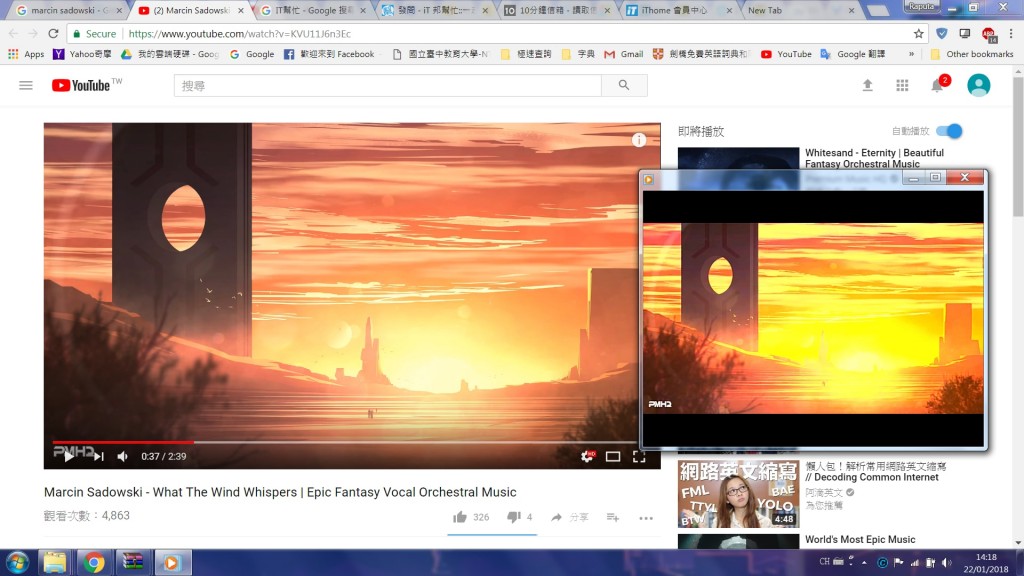Open the YouTube bookmark in bookmarks bar
1024x576 pixels.
pos(786,54)
